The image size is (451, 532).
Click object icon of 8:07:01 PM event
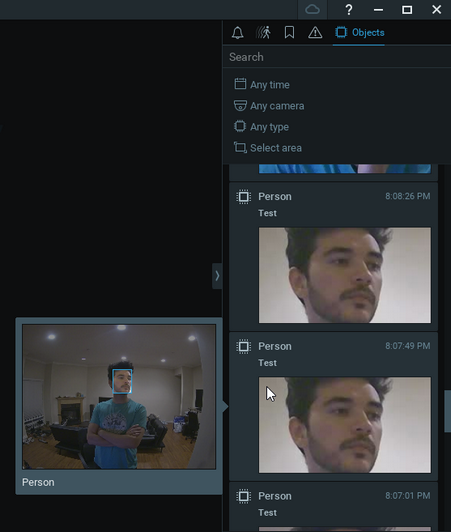pos(243,496)
